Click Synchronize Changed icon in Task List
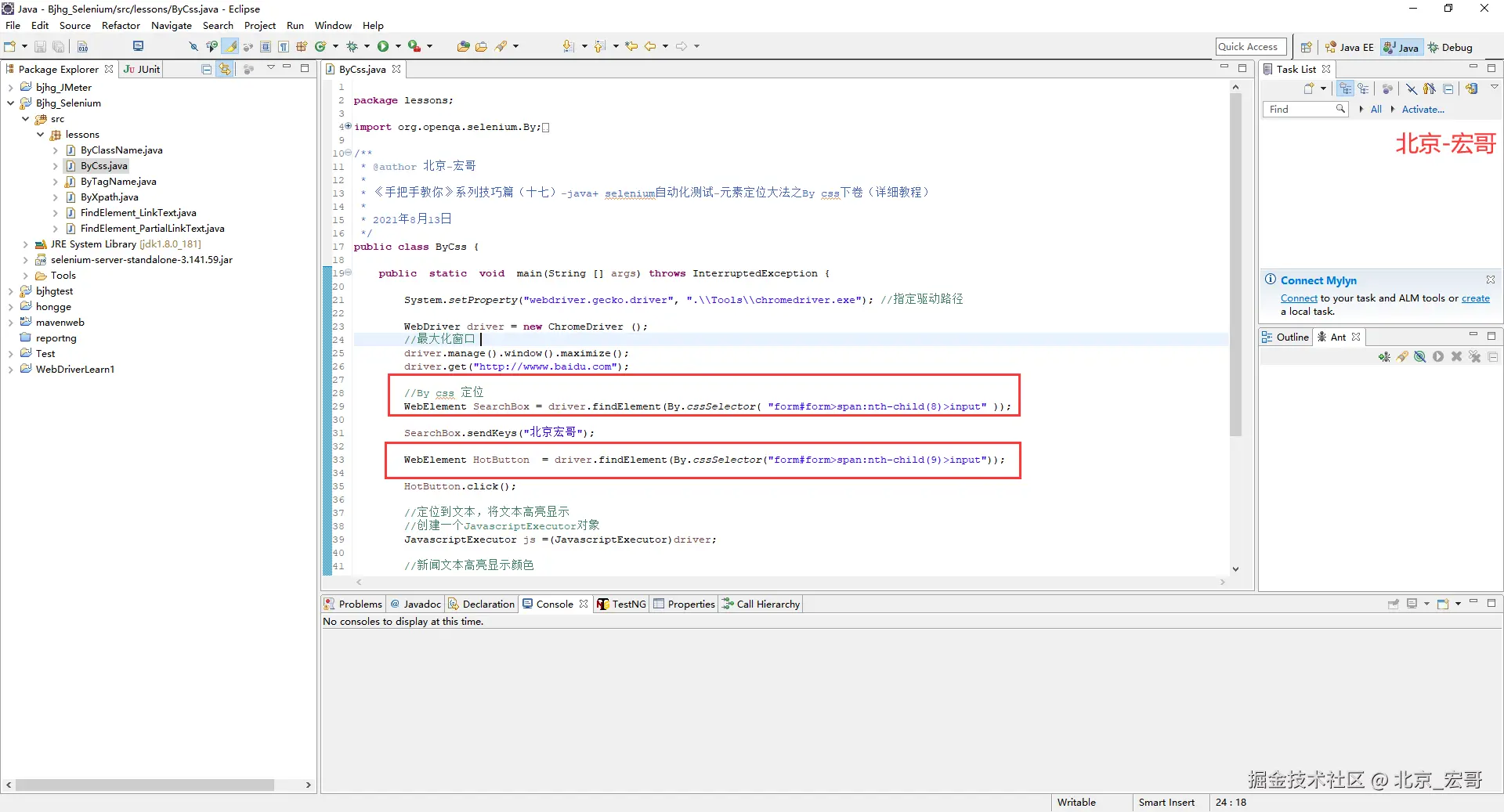The height and width of the screenshot is (812, 1504). (x=1471, y=88)
